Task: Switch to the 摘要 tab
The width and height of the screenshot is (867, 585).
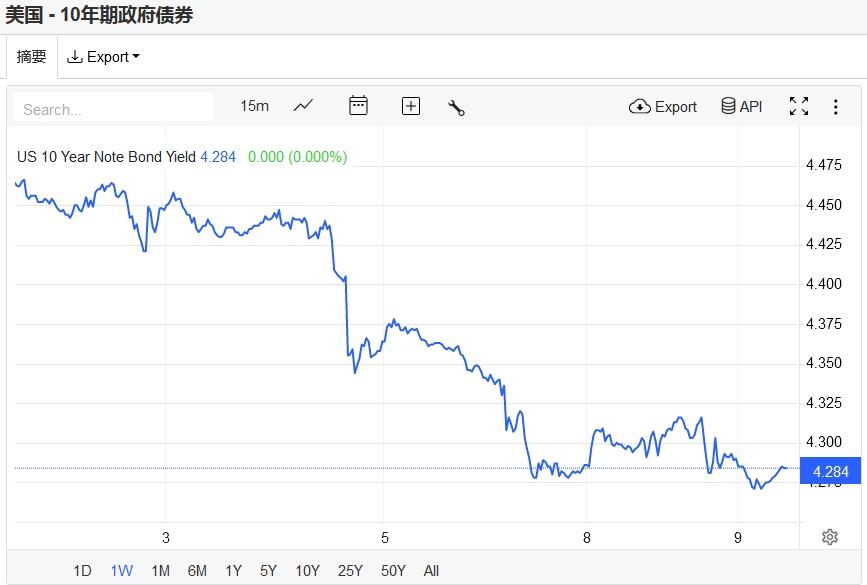Action: [31, 57]
